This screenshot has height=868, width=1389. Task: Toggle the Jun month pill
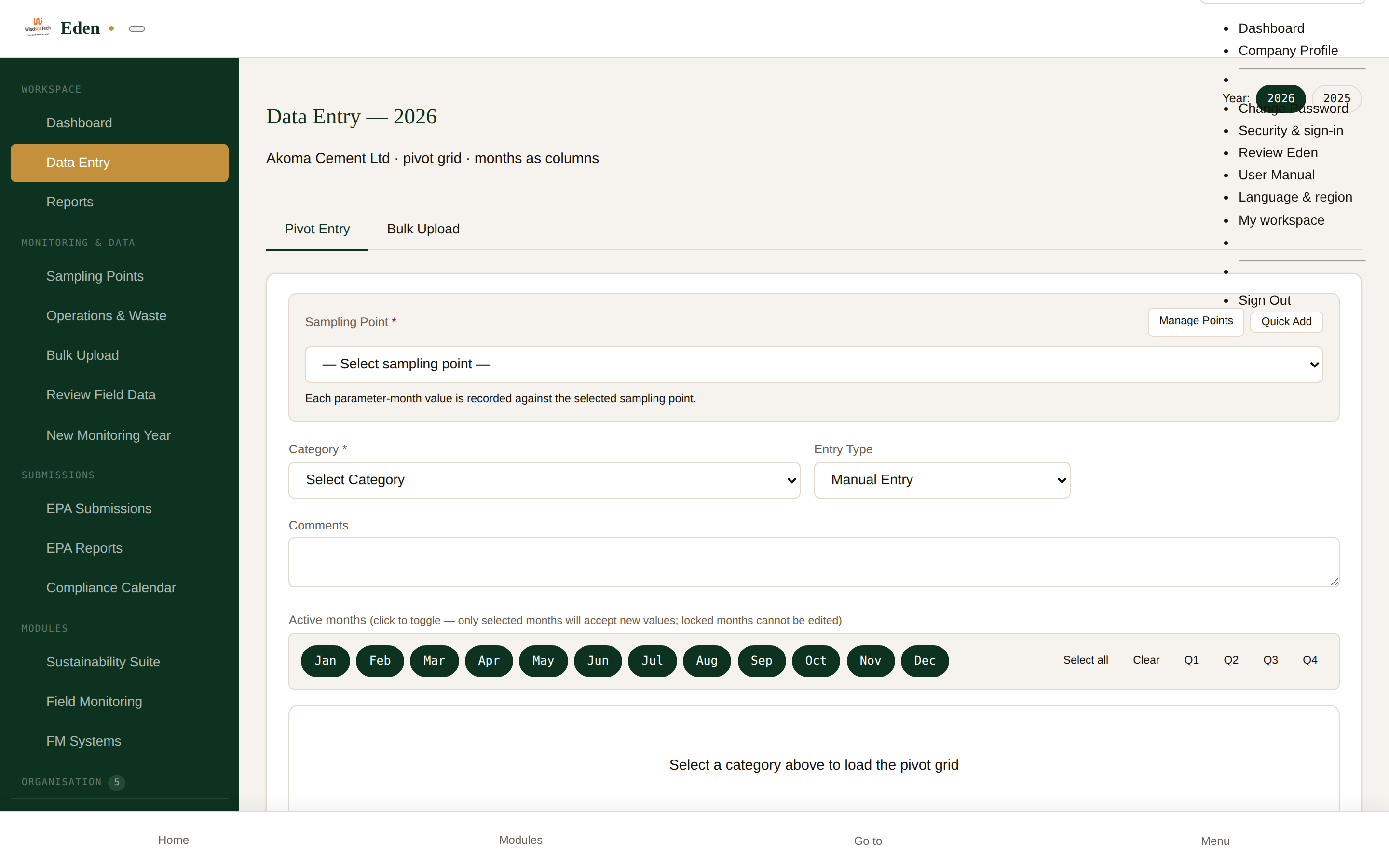tap(598, 661)
